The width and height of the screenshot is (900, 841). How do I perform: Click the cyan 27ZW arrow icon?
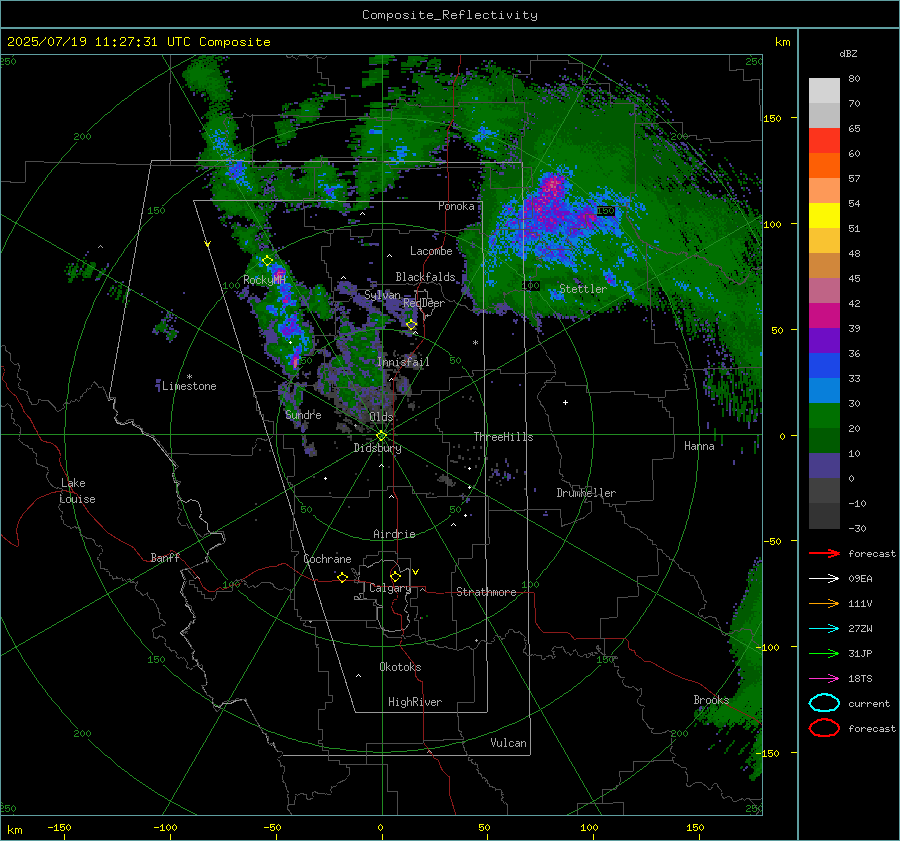[x=824, y=628]
